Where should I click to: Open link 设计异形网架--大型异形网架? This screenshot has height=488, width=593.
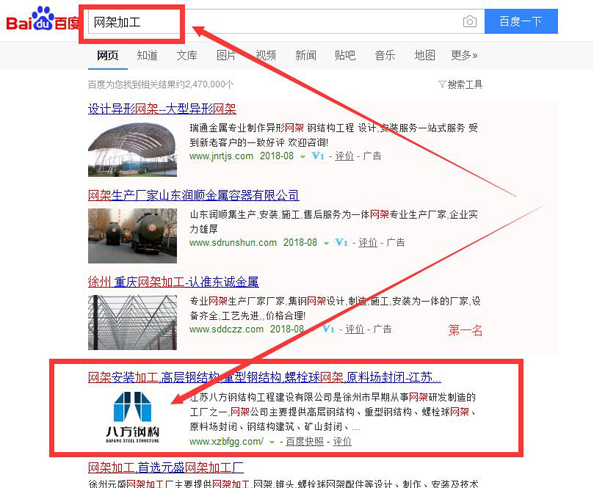[x=162, y=109]
